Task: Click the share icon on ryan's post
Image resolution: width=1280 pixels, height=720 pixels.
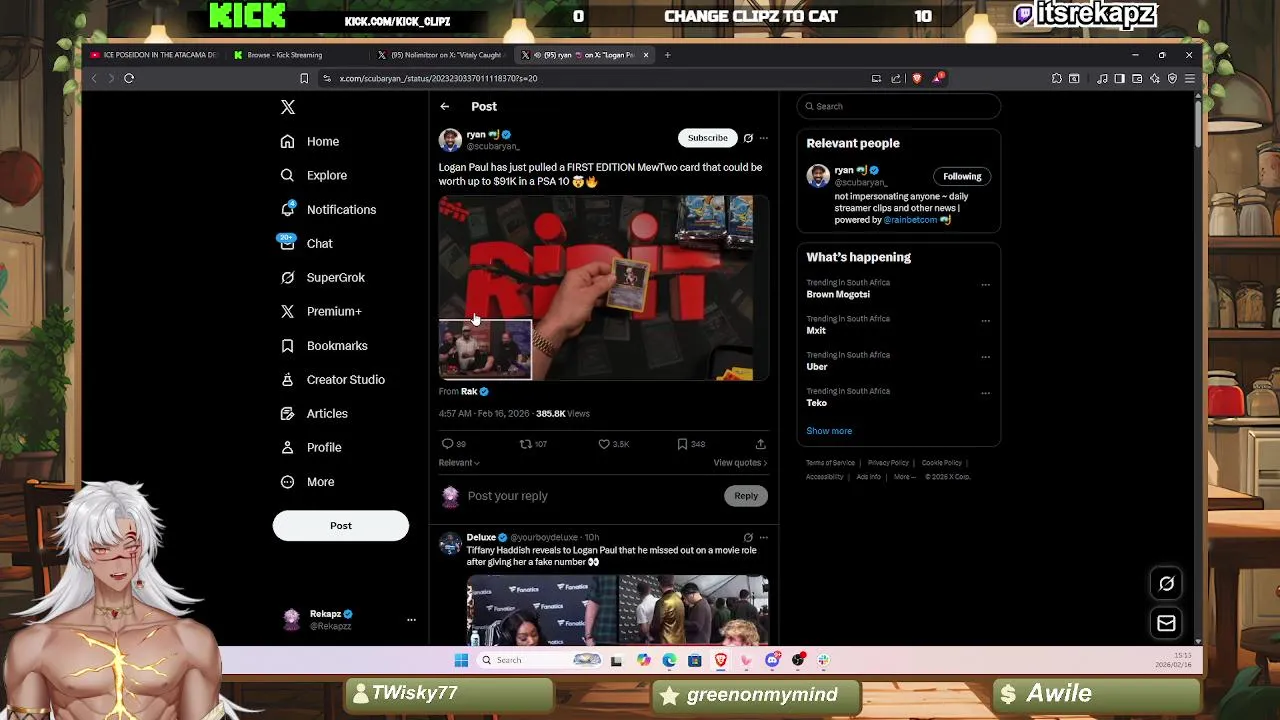Action: 760,444
